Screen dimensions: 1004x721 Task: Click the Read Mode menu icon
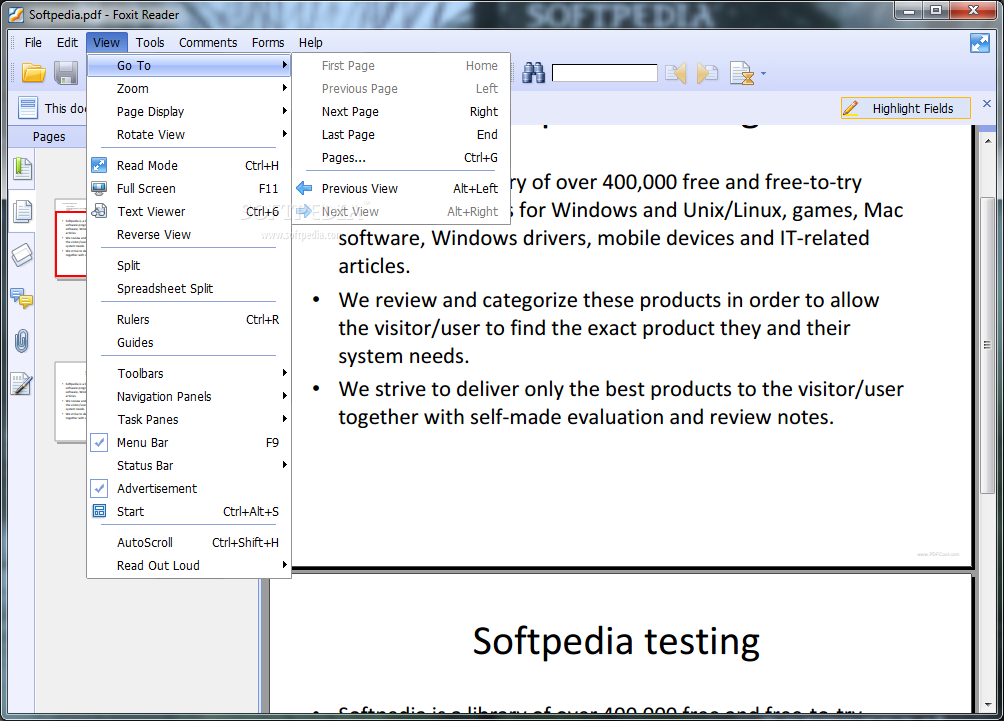(99, 165)
